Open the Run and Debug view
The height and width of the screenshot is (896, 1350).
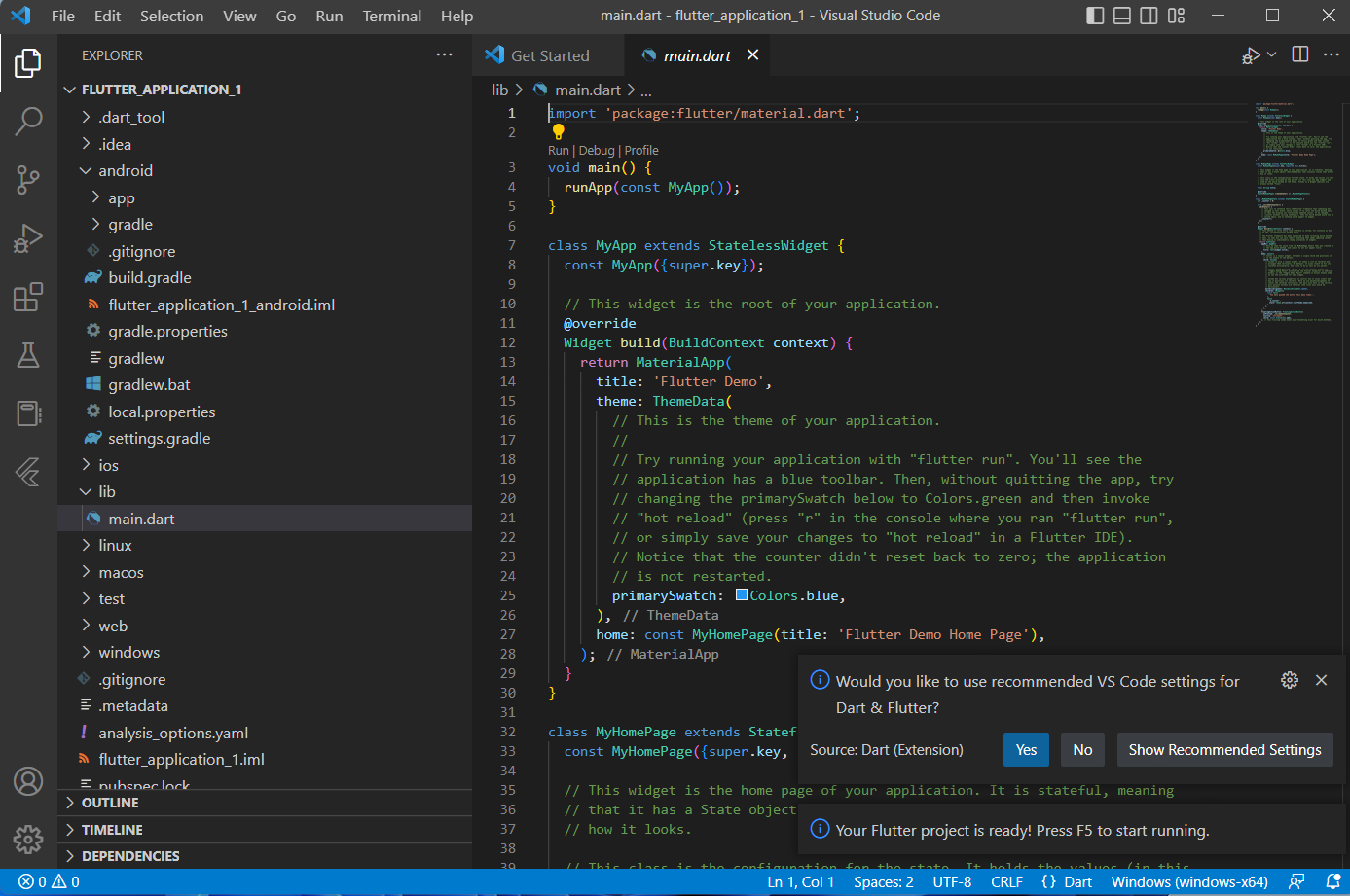click(x=28, y=237)
